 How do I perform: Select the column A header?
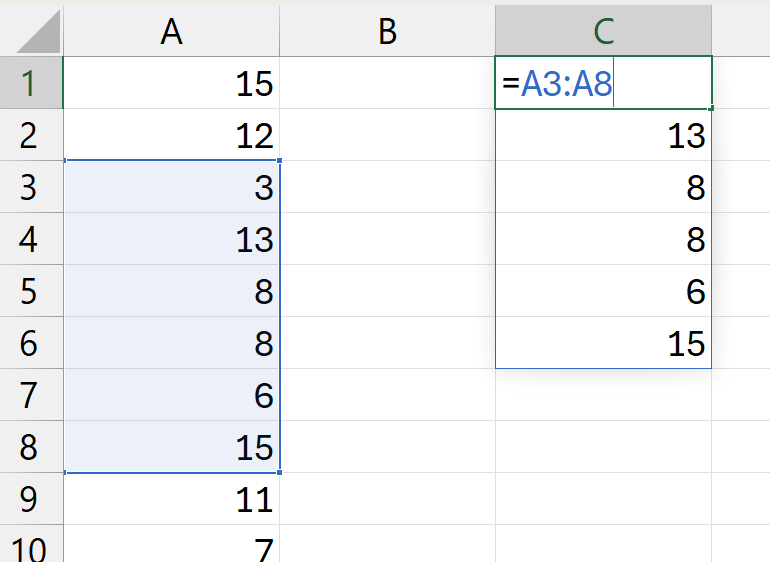[x=171, y=31]
